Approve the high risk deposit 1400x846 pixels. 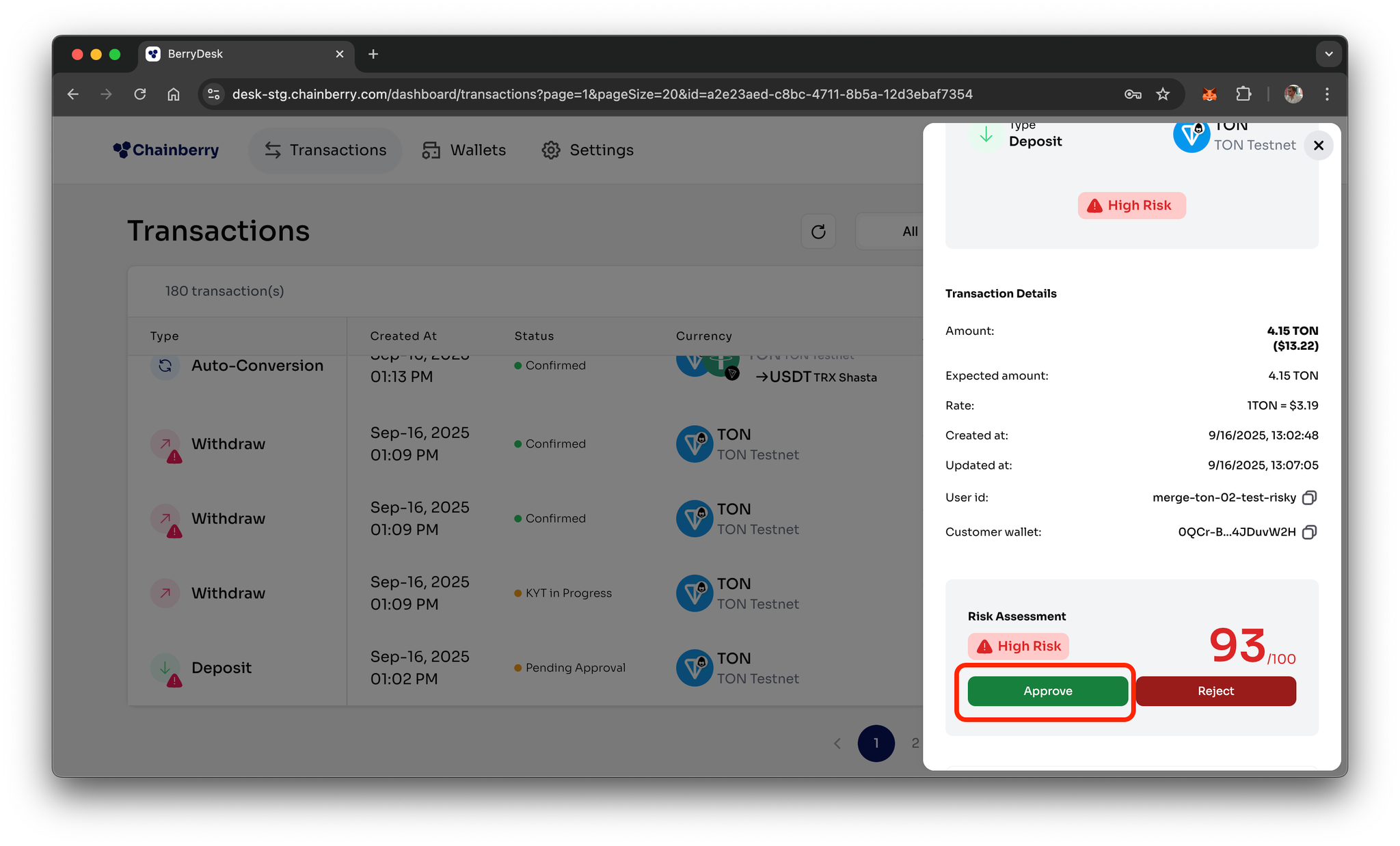click(1047, 691)
